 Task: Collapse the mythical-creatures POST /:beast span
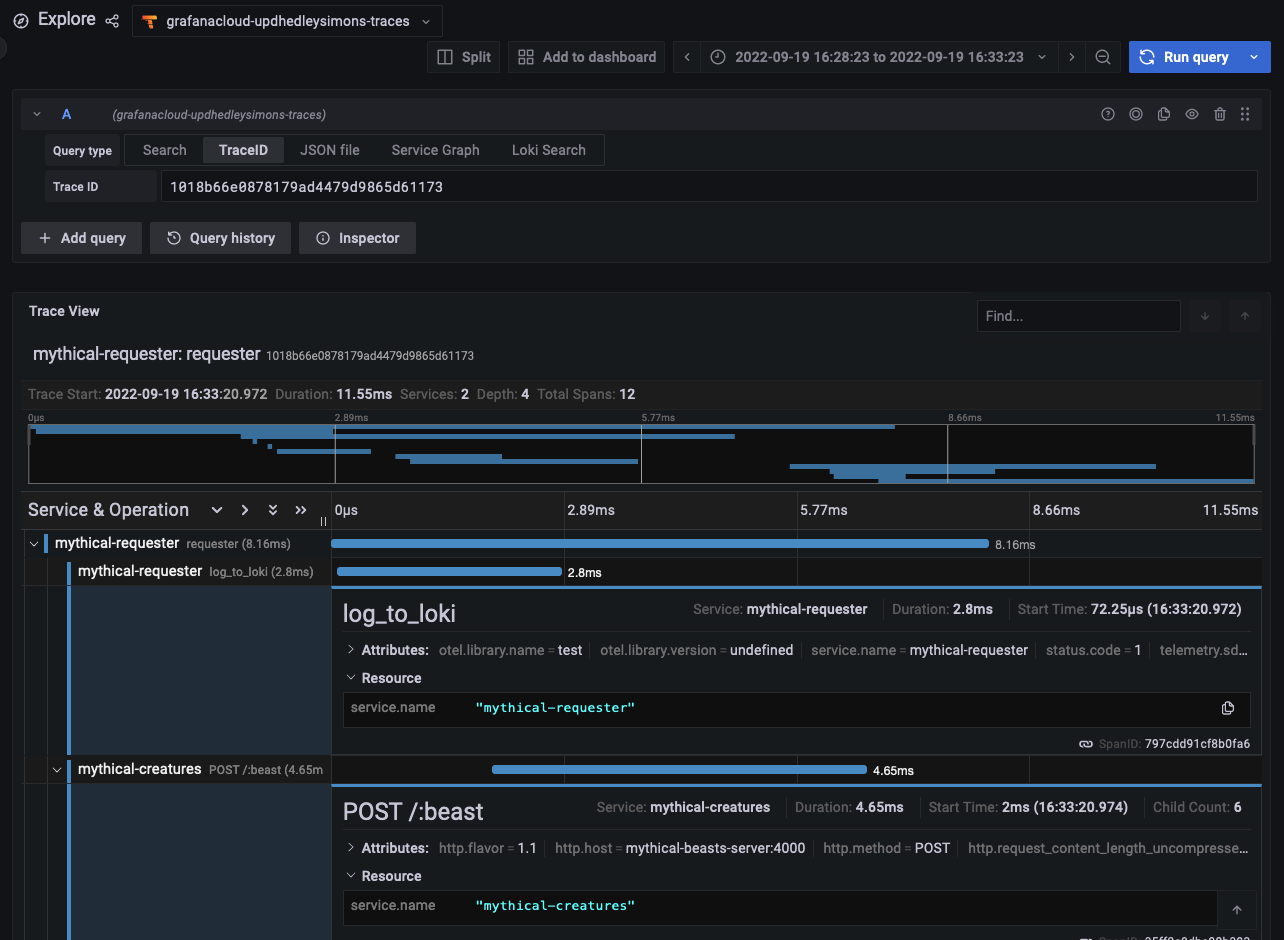(x=57, y=770)
